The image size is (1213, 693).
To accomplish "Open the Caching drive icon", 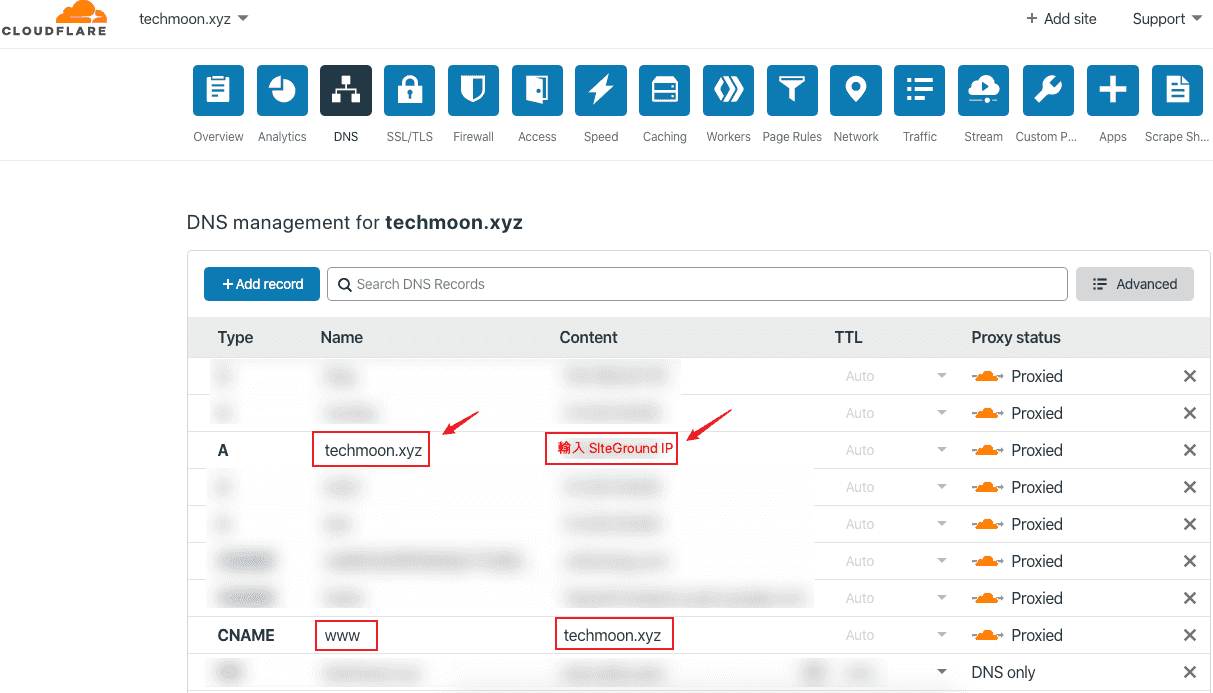I will pyautogui.click(x=664, y=91).
